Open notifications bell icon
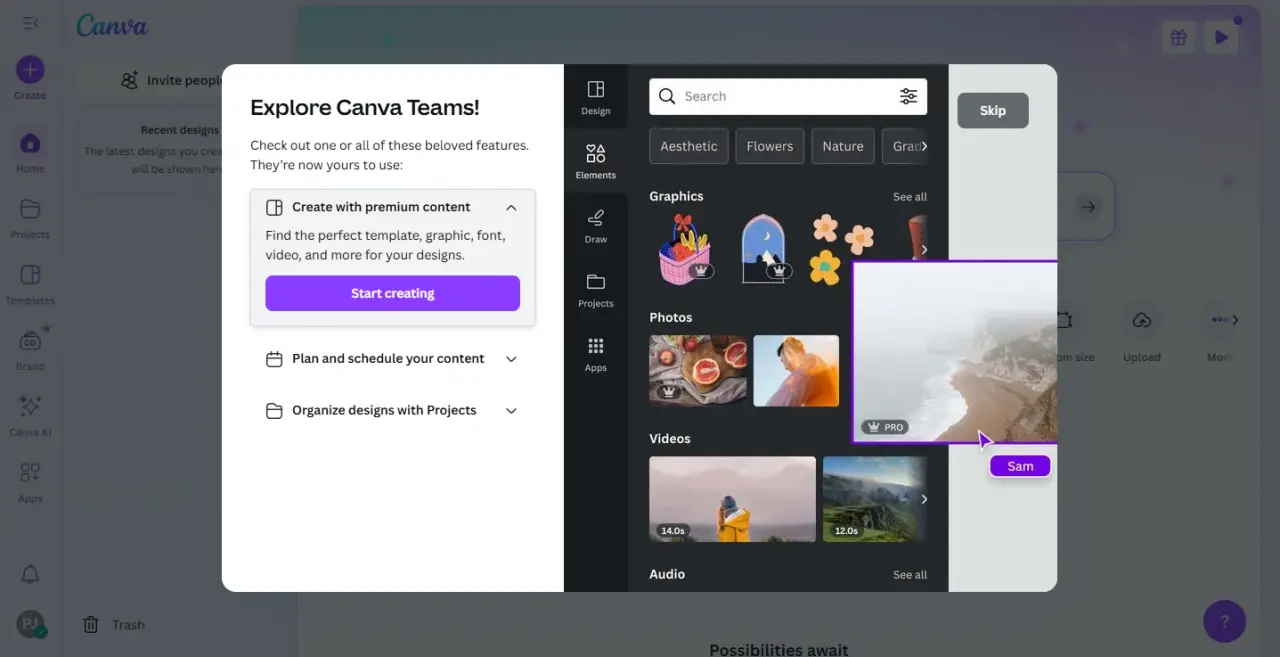Viewport: 1280px width, 657px height. pos(30,574)
